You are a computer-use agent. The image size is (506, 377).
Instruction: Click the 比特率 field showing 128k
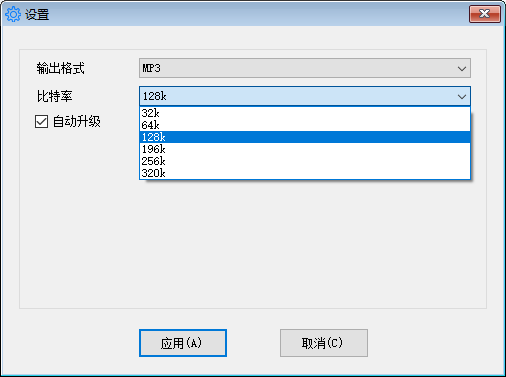305,96
